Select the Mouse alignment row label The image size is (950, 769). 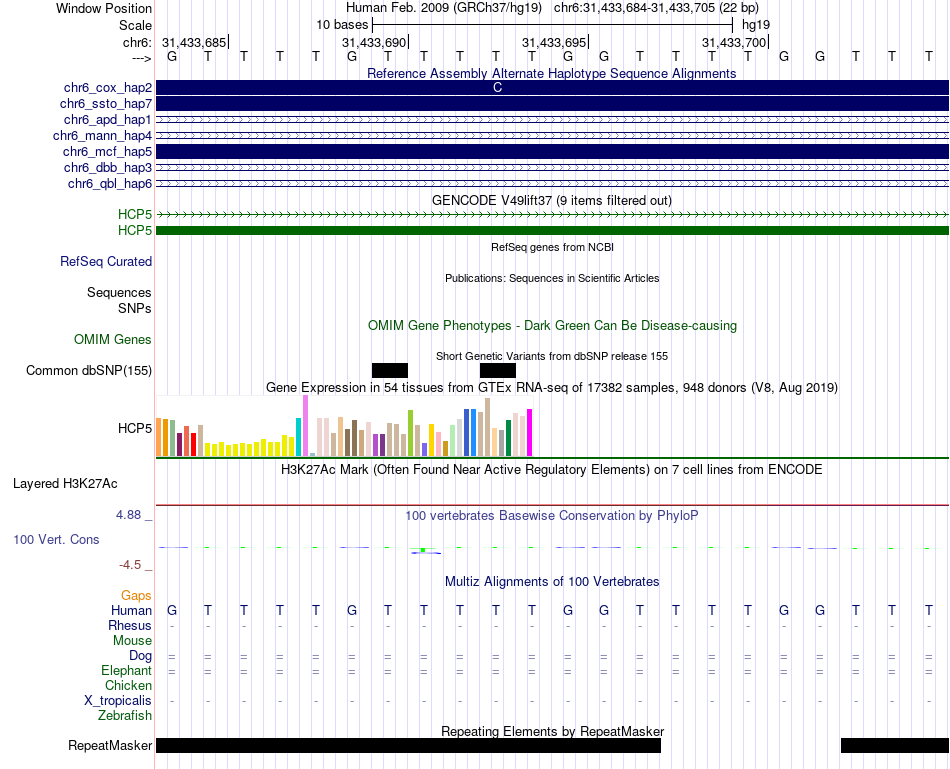(x=133, y=641)
